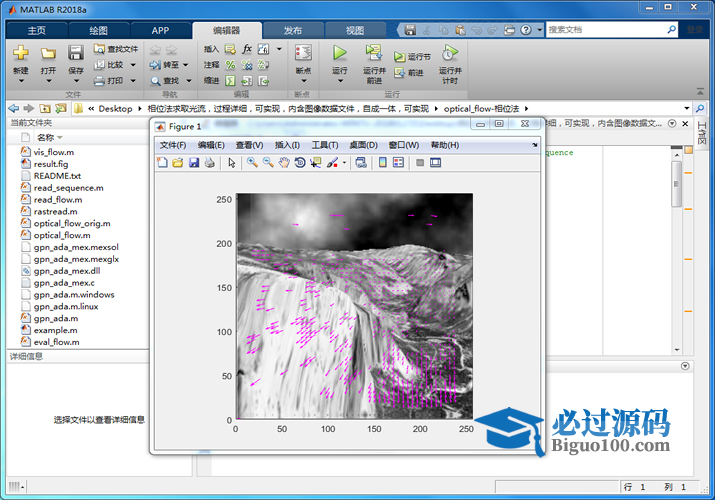Toggle the data cursor tool
Screen dimensions: 715x500
(x=316, y=162)
